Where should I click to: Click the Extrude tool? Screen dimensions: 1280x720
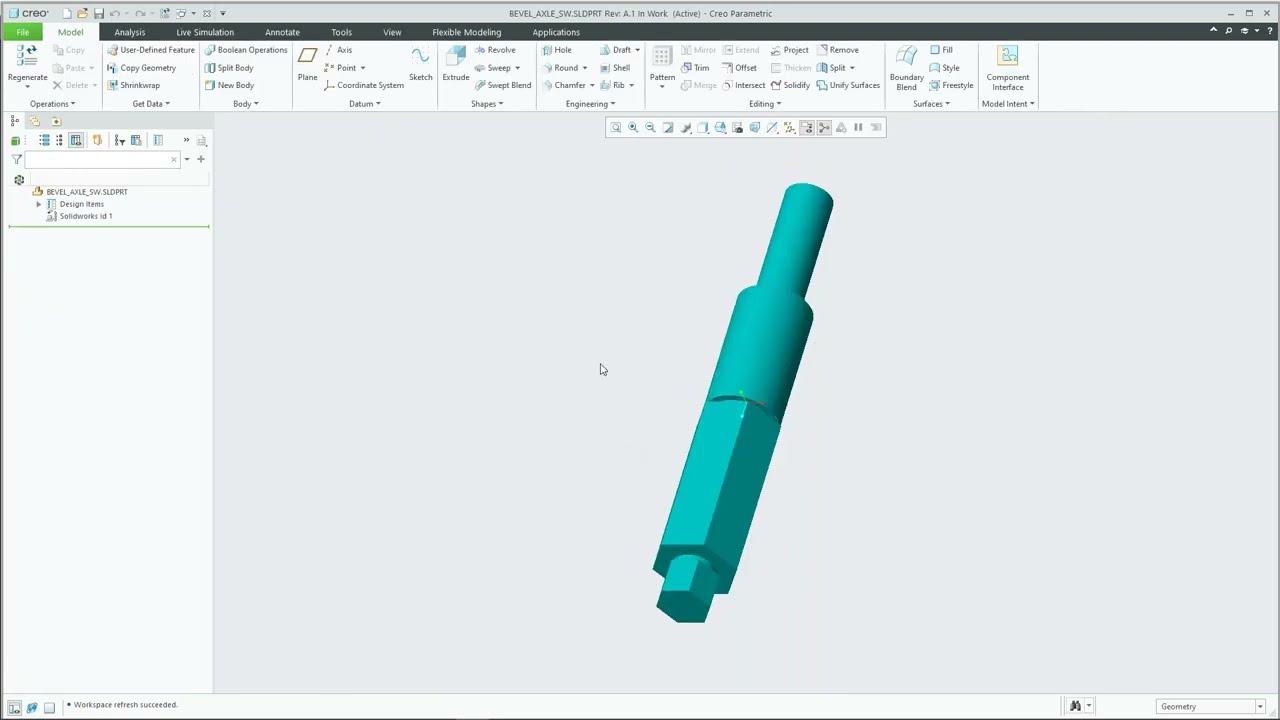(456, 63)
